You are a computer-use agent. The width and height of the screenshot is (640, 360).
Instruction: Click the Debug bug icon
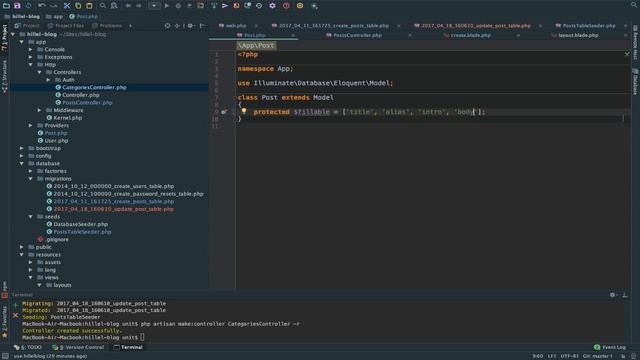pos(178,6)
